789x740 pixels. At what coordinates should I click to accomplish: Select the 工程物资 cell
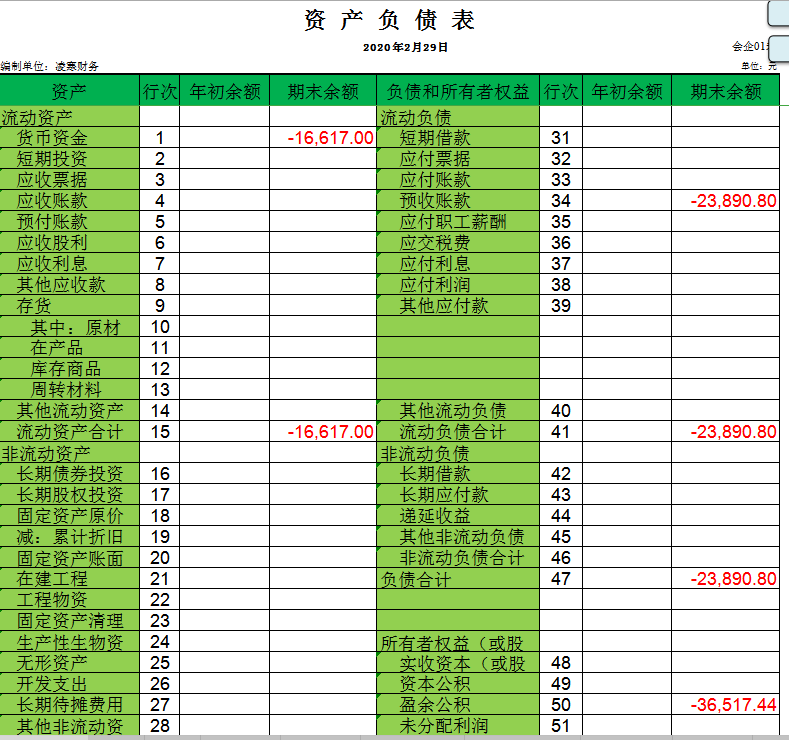pyautogui.click(x=69, y=600)
